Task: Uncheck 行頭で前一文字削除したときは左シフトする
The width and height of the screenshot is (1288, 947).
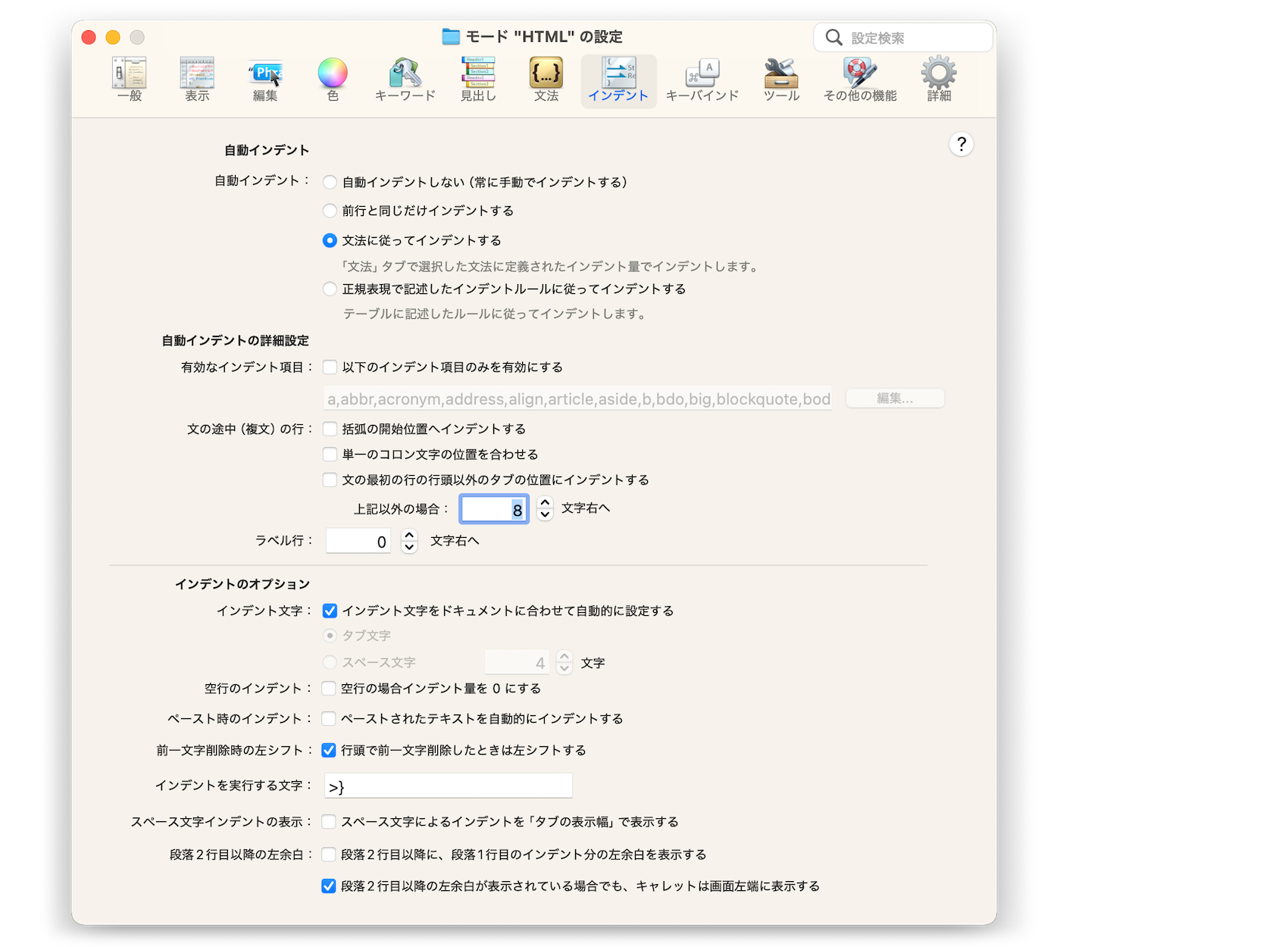Action: coord(329,750)
